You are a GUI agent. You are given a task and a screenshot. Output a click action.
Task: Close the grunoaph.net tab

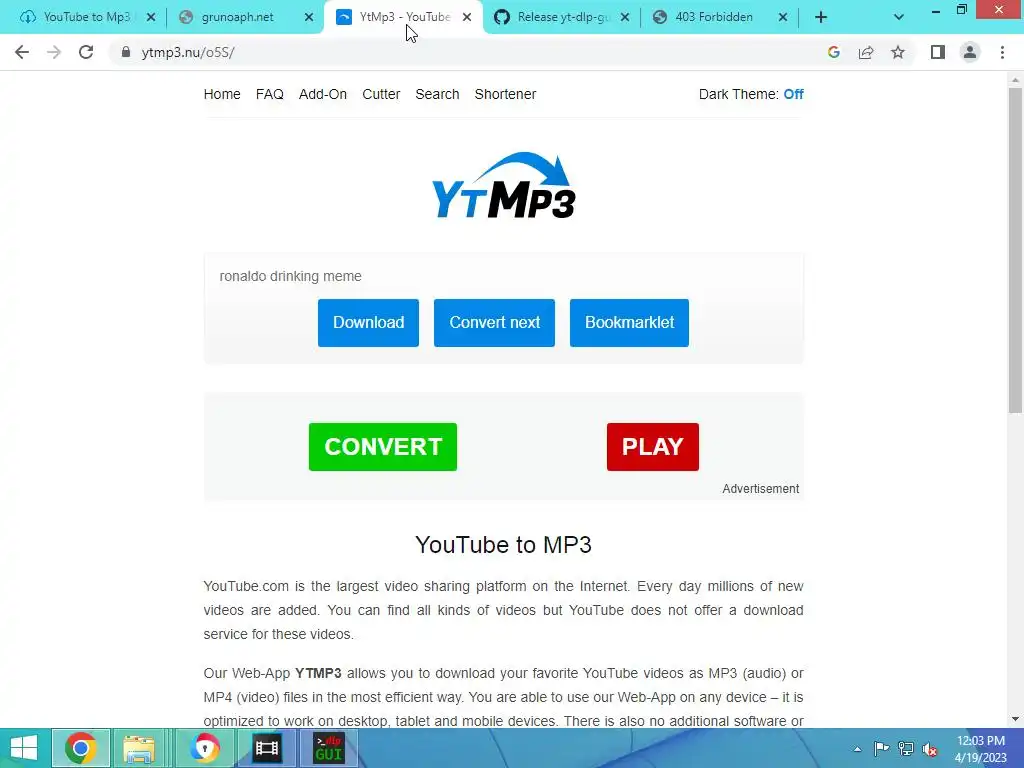pos(309,18)
